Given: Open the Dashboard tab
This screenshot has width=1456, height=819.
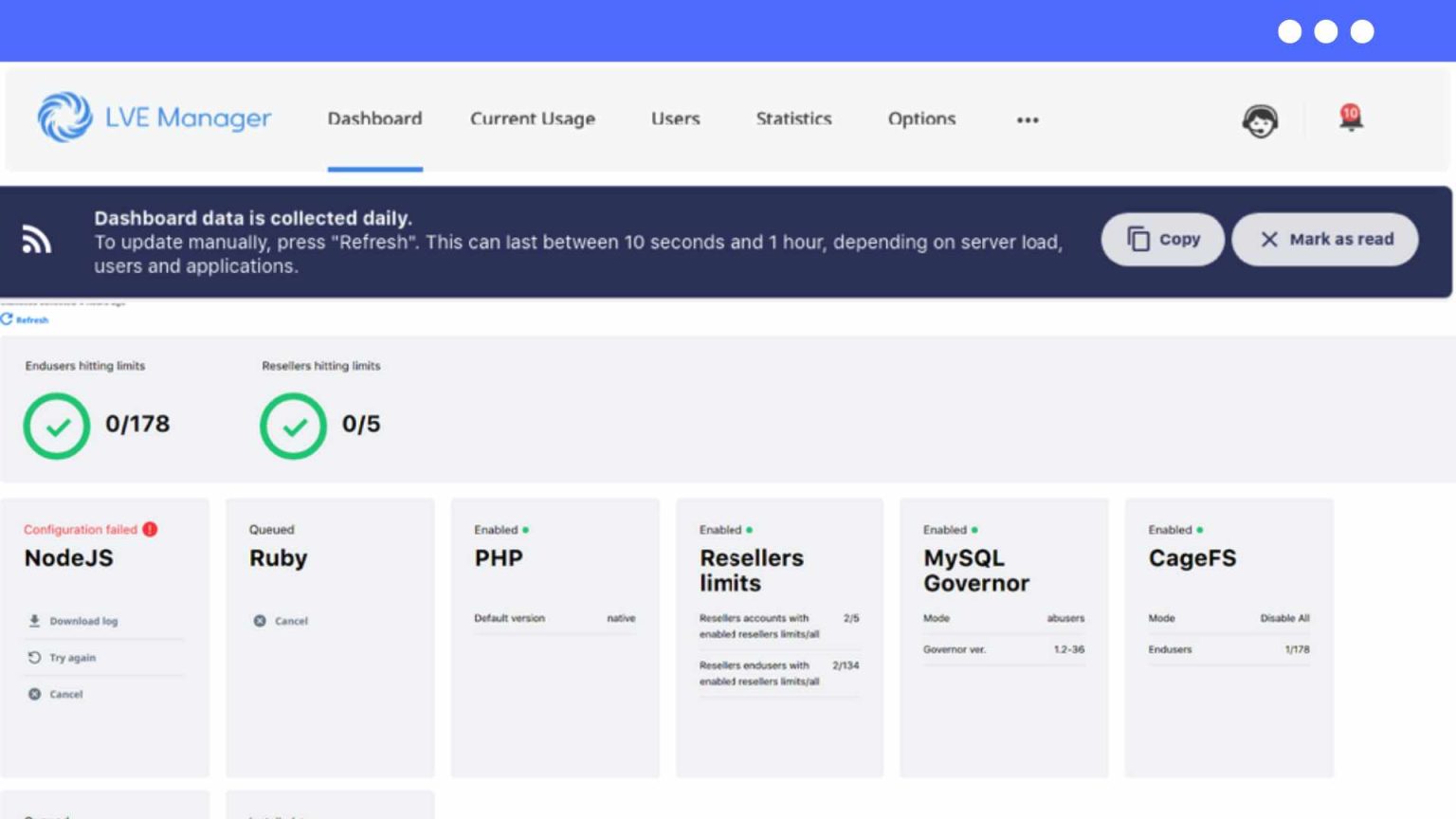Looking at the screenshot, I should pos(374,118).
